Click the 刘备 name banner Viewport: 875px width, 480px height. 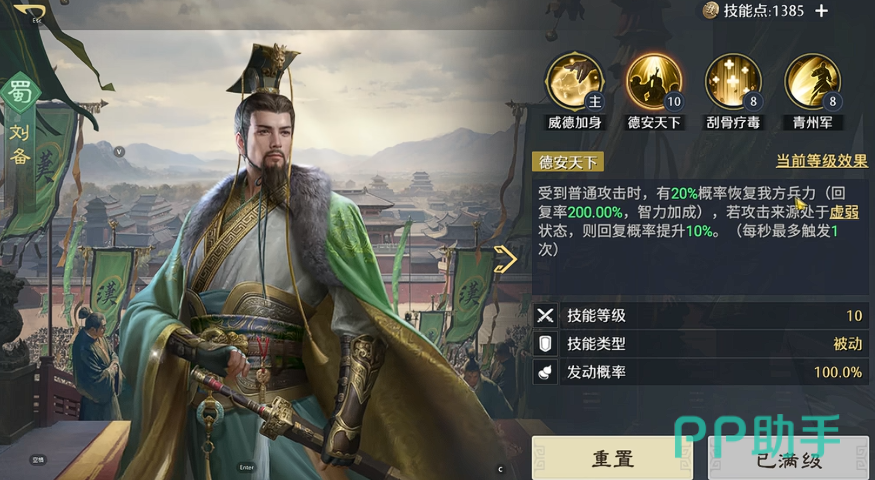pyautogui.click(x=20, y=144)
